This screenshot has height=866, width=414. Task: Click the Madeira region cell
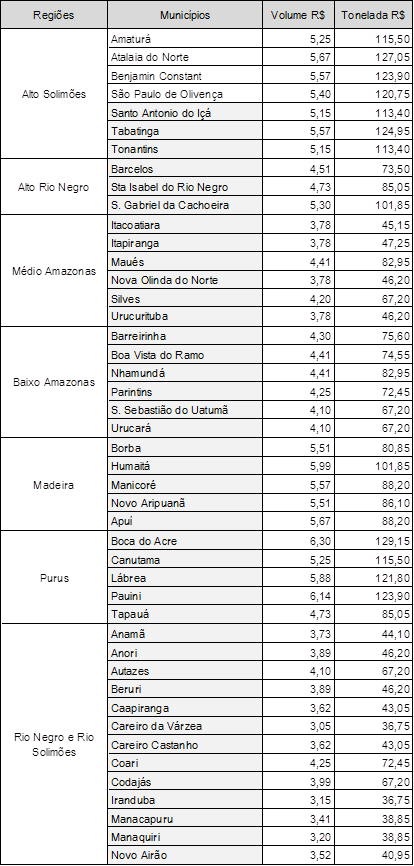(54, 484)
